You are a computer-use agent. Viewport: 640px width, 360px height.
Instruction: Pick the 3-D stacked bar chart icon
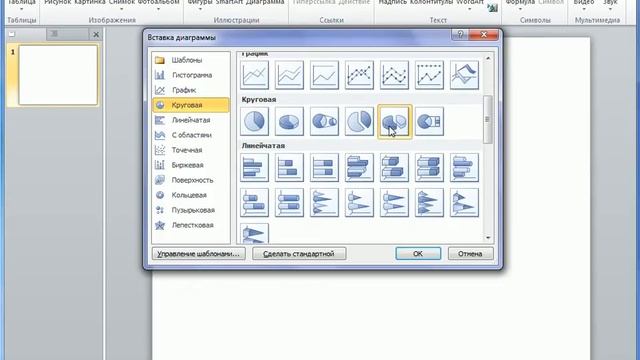click(394, 167)
